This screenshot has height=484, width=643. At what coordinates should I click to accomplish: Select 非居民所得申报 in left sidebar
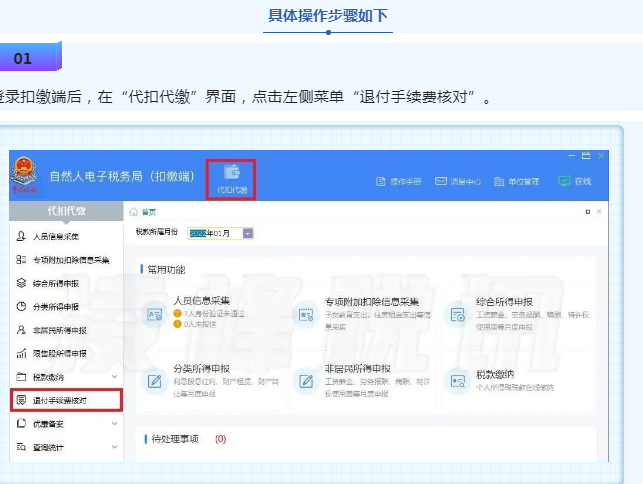coord(66,330)
